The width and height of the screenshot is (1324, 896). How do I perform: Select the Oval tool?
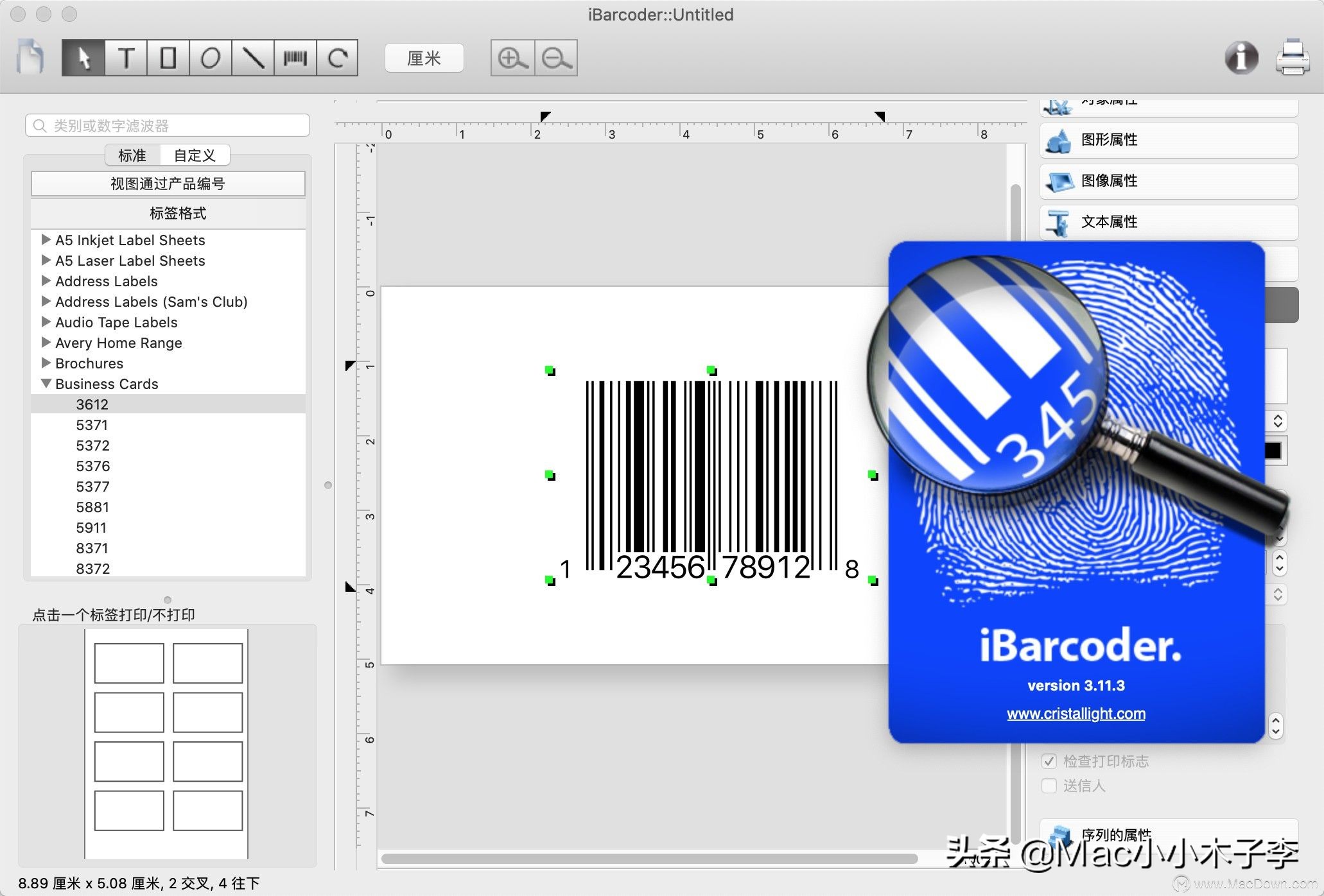point(211,58)
